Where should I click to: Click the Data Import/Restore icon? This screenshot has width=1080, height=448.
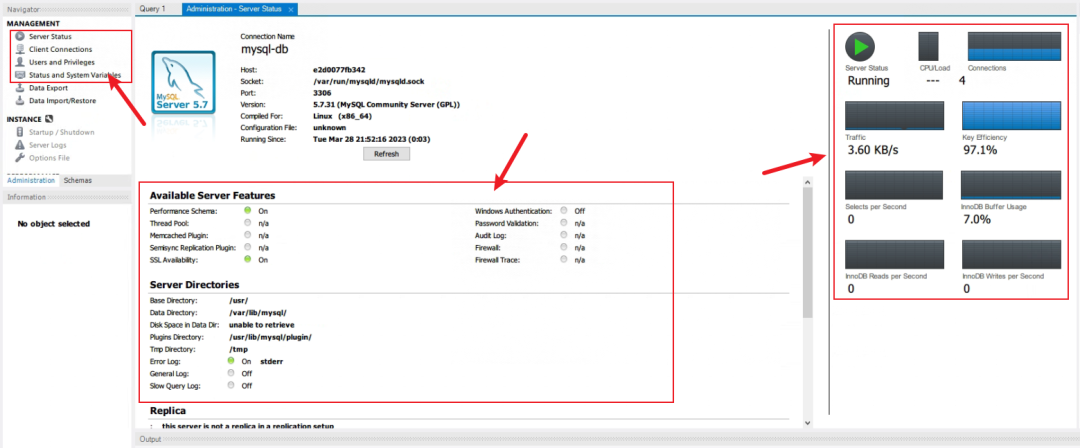coord(20,101)
